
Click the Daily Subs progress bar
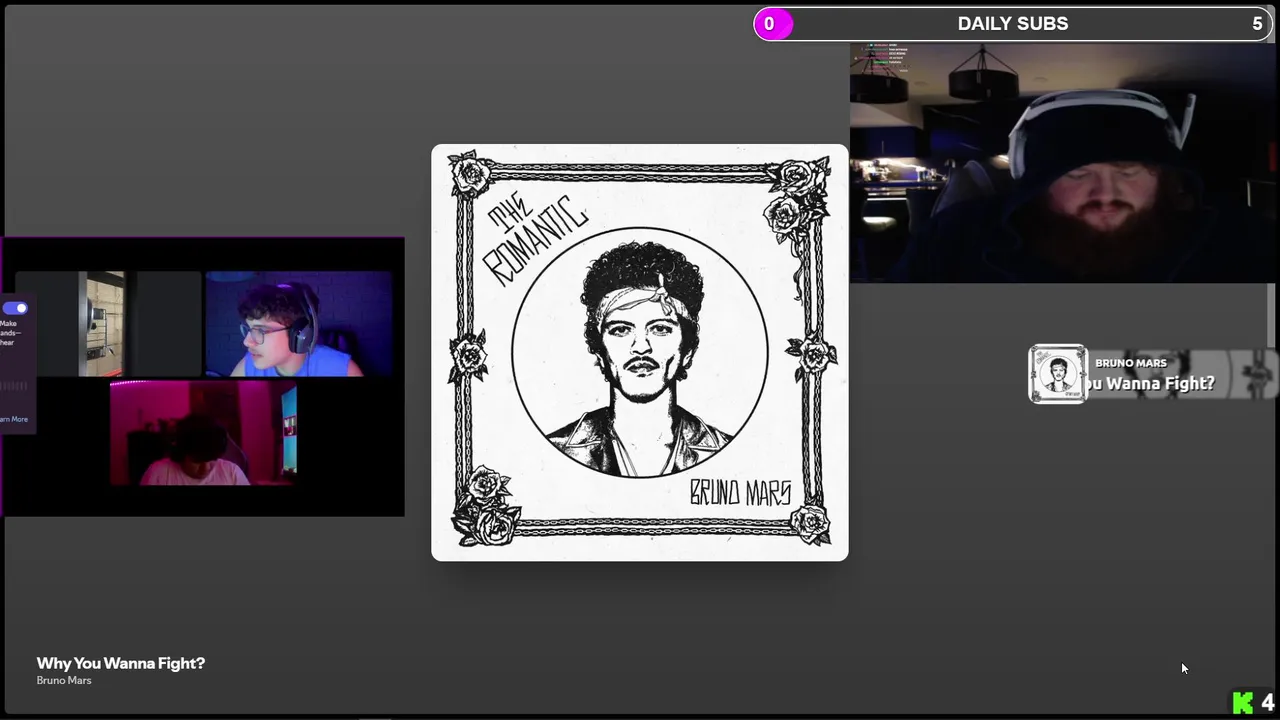point(1013,24)
